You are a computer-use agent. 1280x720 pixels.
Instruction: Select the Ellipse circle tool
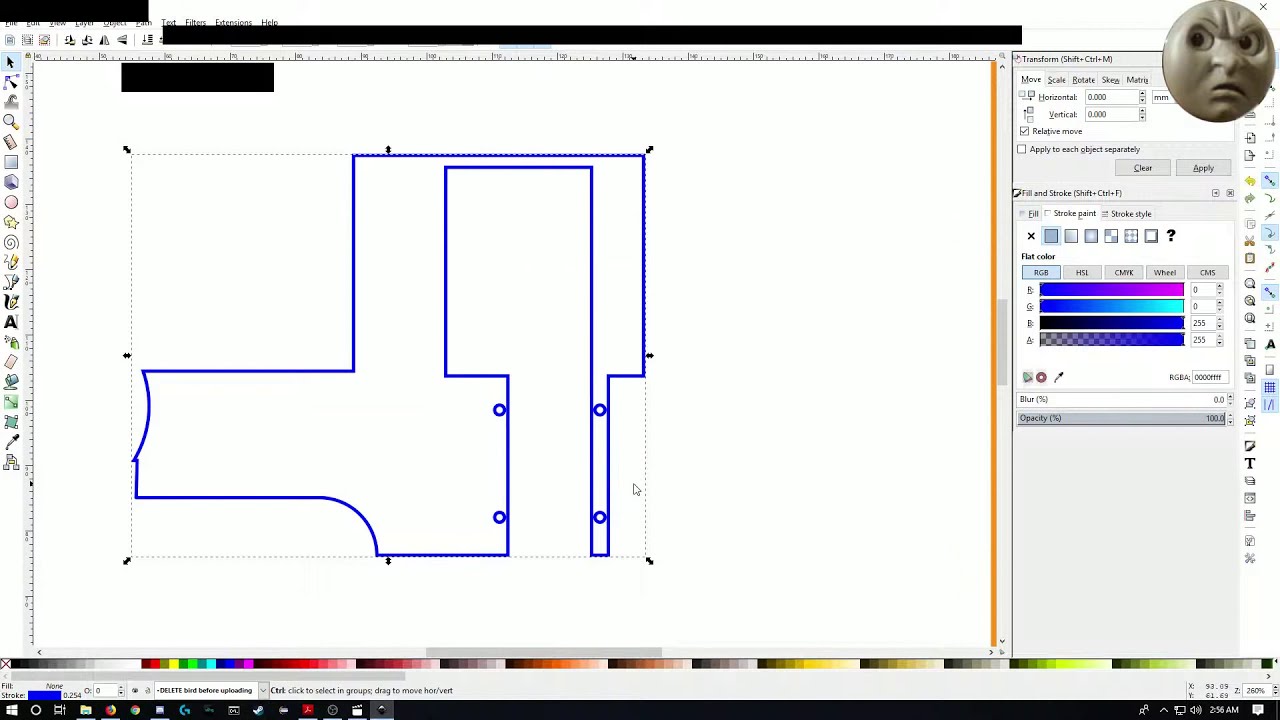point(11,202)
